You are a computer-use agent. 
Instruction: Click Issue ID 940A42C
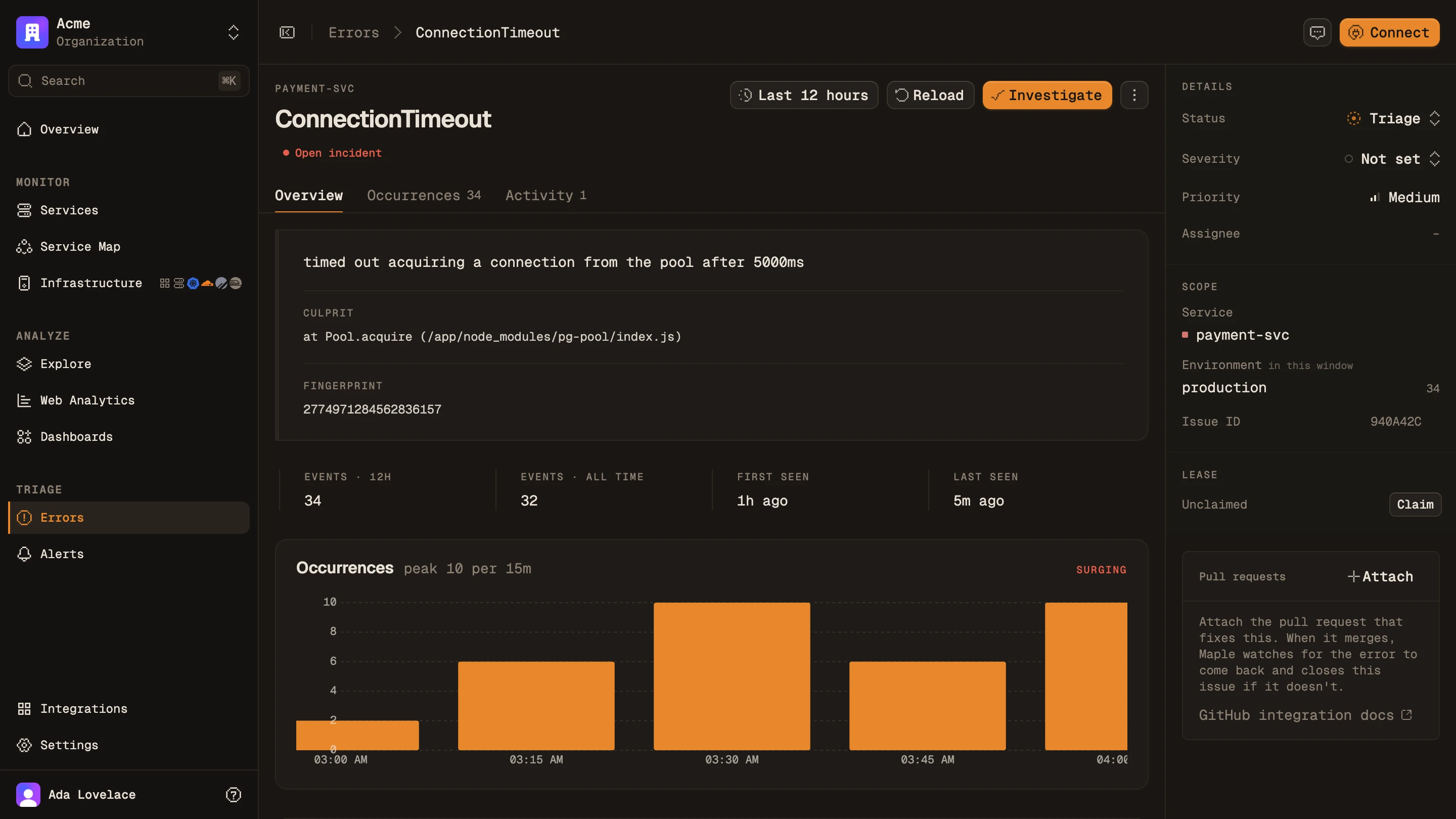pyautogui.click(x=1395, y=422)
